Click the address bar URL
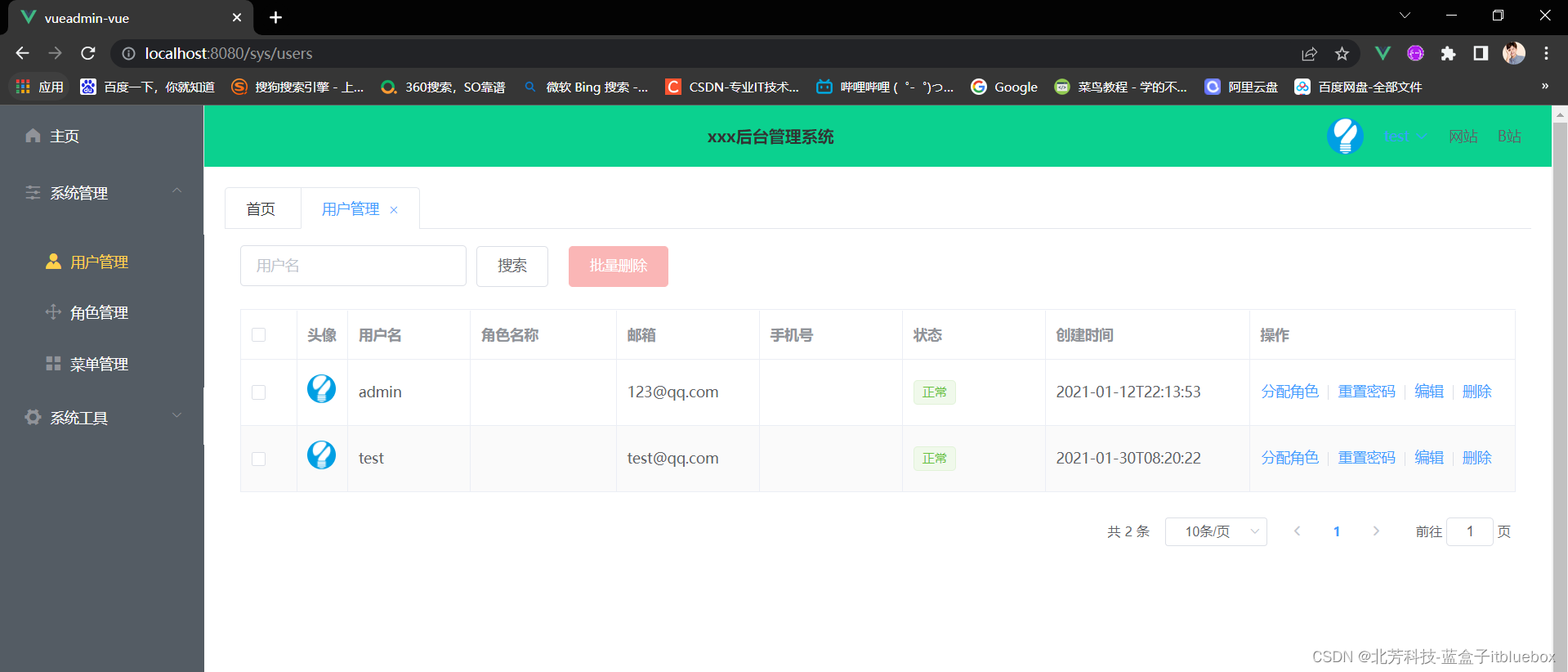The width and height of the screenshot is (1568, 672). coord(229,53)
